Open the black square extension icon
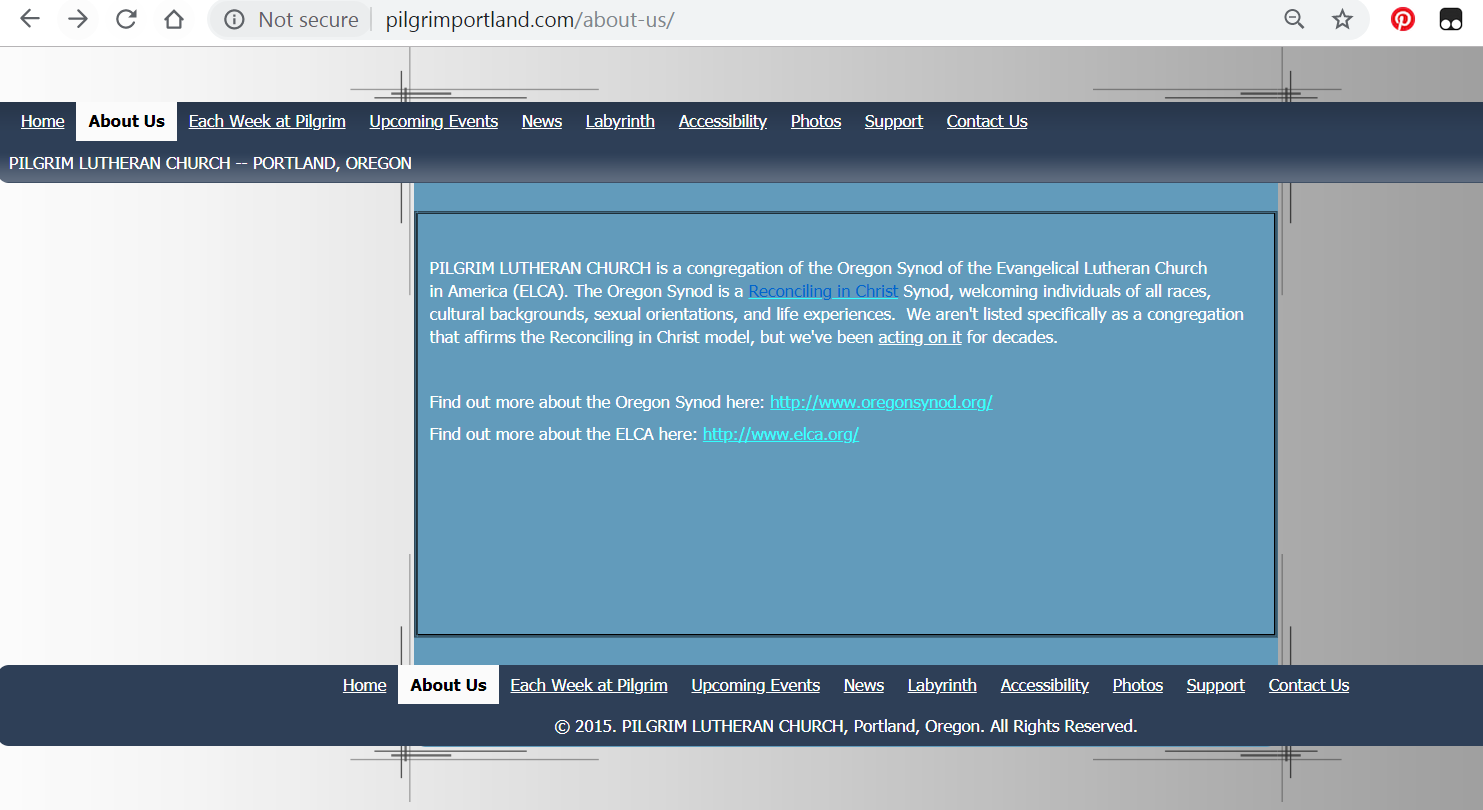Viewport: 1483px width, 810px height. coord(1451,19)
